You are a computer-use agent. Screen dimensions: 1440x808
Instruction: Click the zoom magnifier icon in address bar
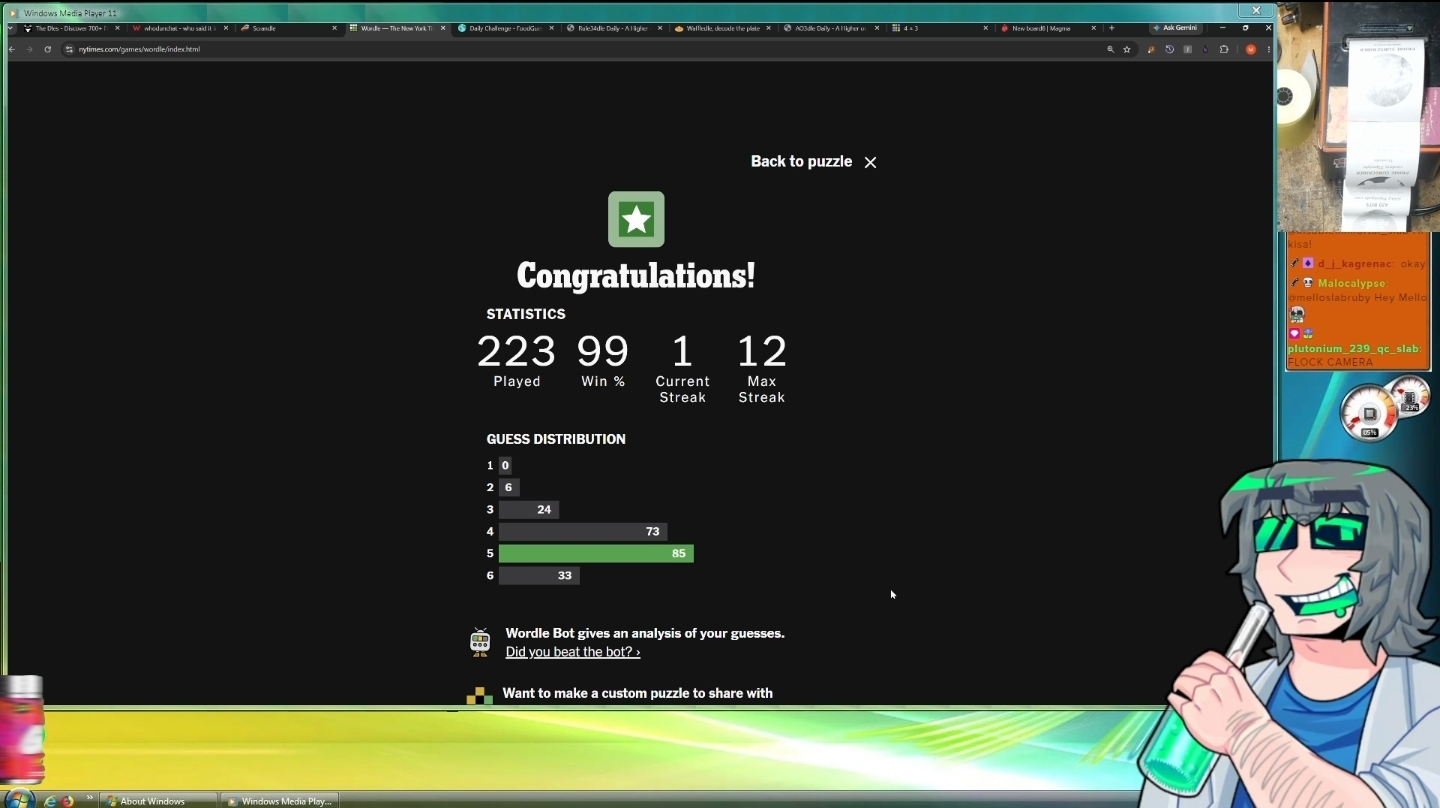click(1110, 49)
